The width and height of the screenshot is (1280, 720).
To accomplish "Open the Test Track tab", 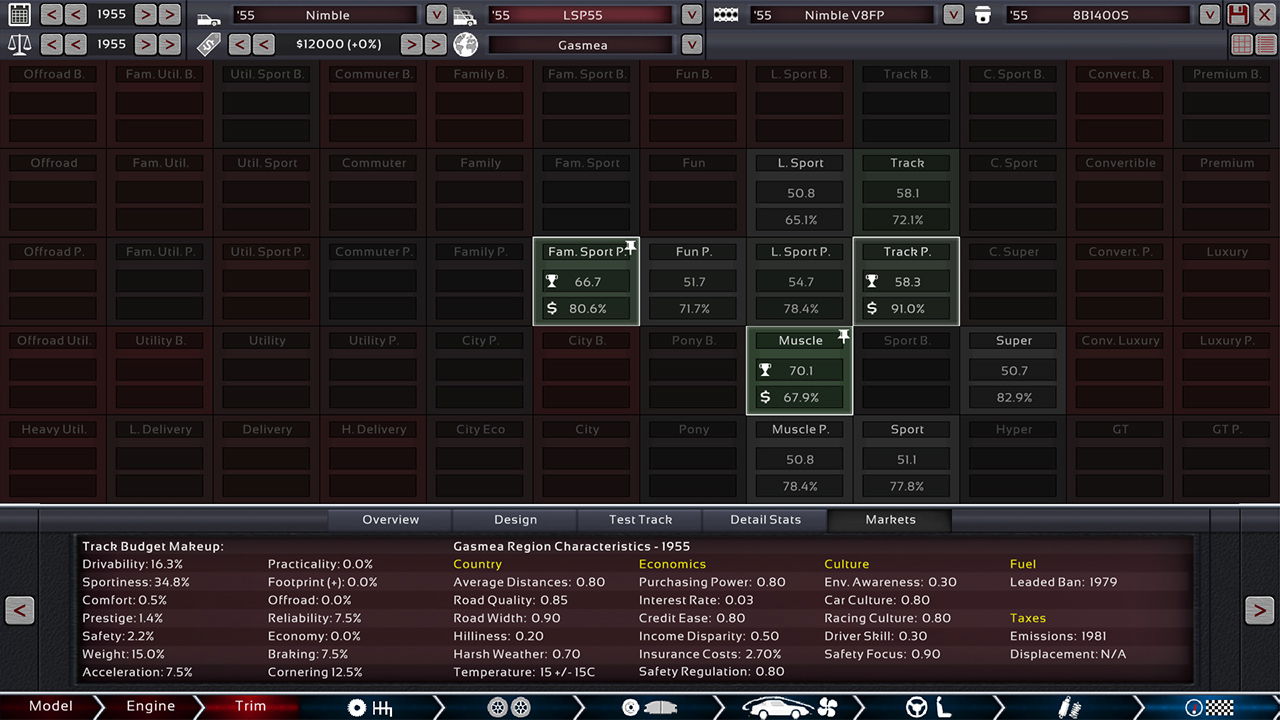I will (x=640, y=520).
